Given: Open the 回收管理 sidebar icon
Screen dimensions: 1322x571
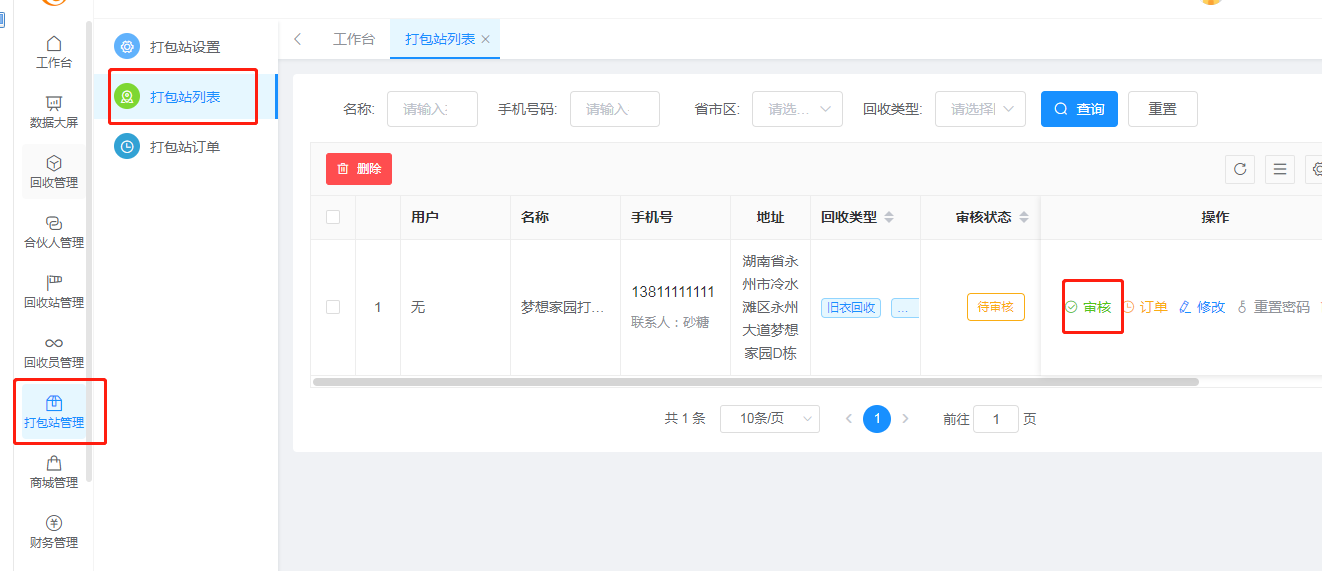Looking at the screenshot, I should 54,163.
